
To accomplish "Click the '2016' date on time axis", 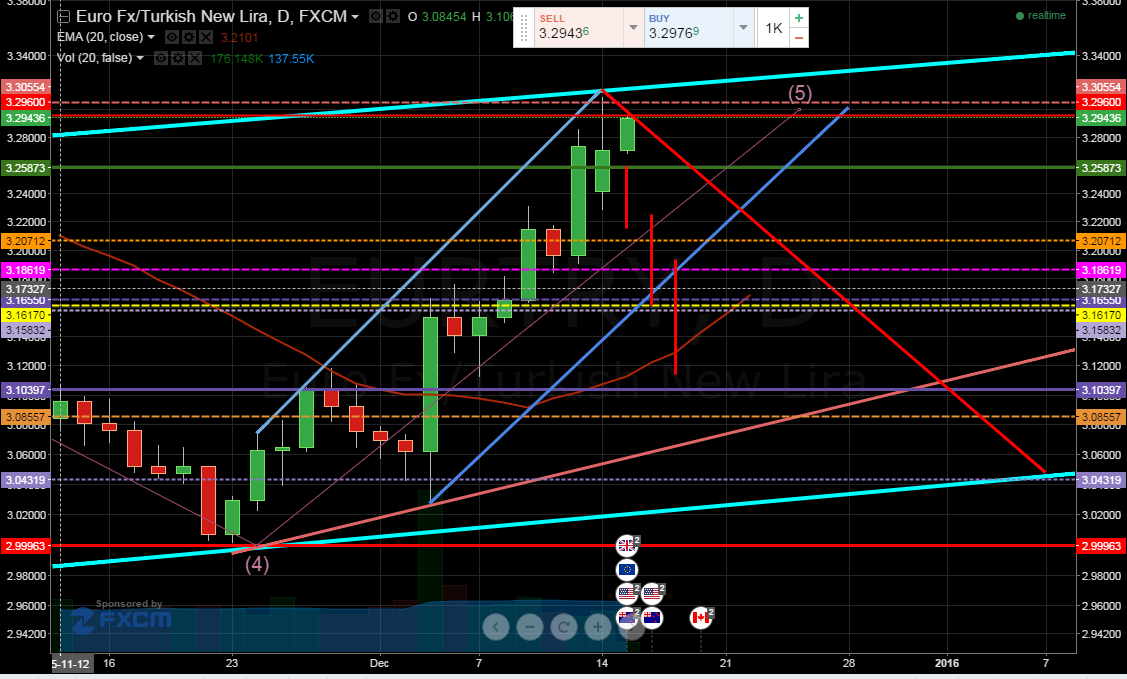I will (x=947, y=662).
